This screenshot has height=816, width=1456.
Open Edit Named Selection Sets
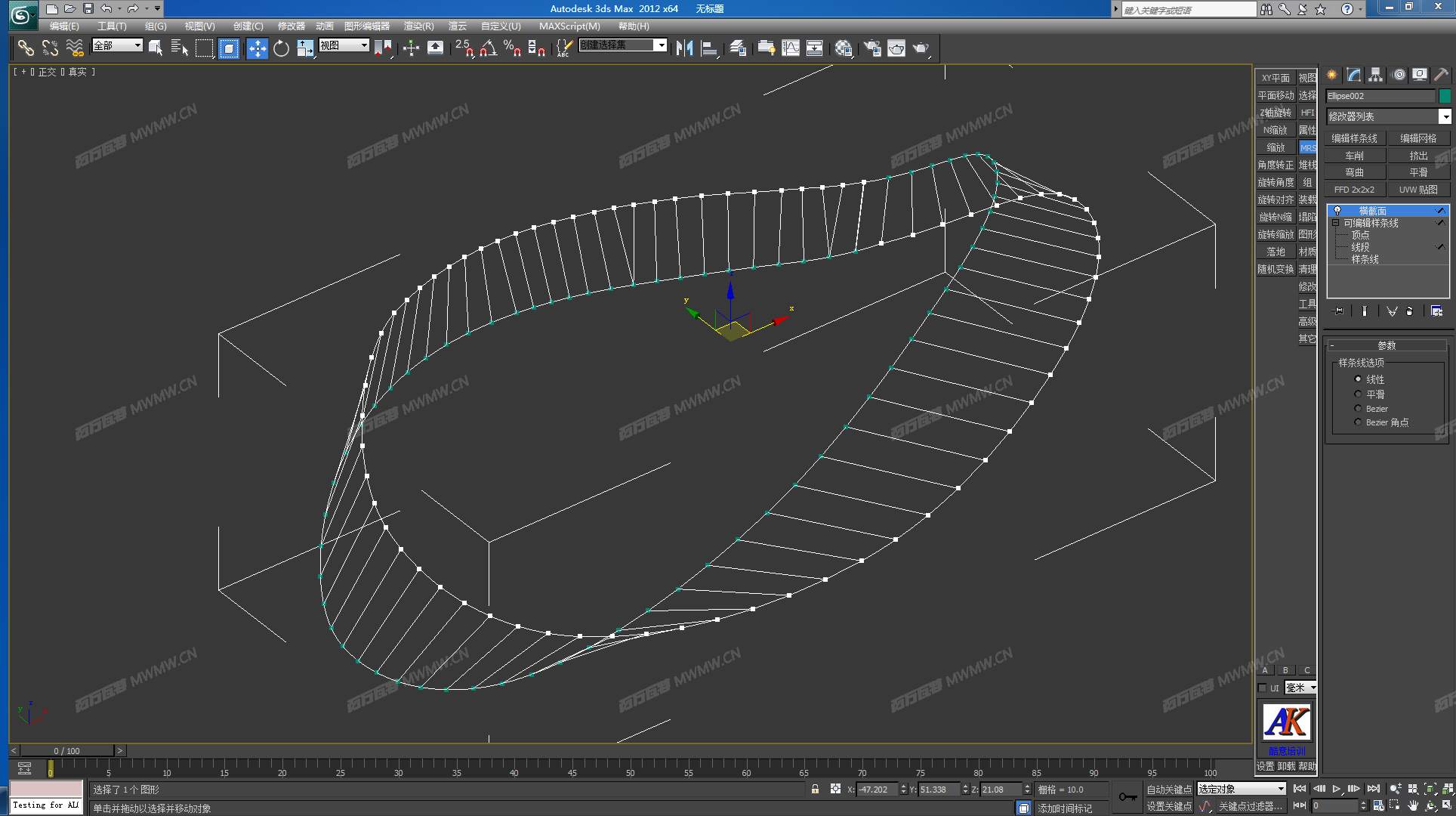click(x=563, y=48)
